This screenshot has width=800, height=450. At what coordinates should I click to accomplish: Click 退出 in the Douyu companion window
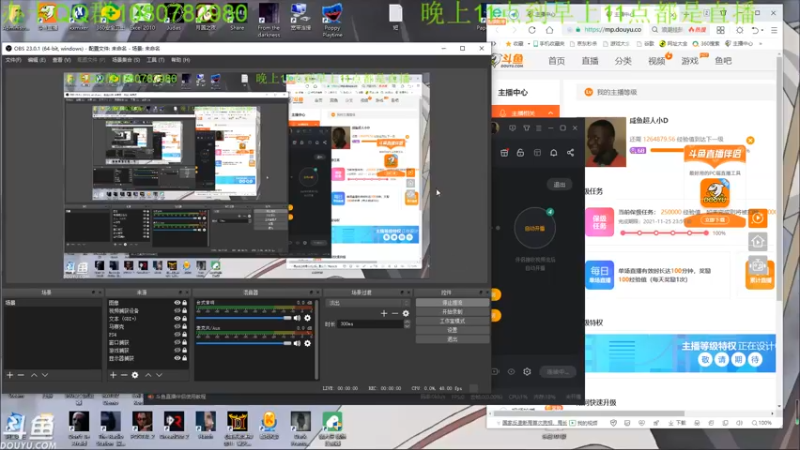[x=559, y=185]
